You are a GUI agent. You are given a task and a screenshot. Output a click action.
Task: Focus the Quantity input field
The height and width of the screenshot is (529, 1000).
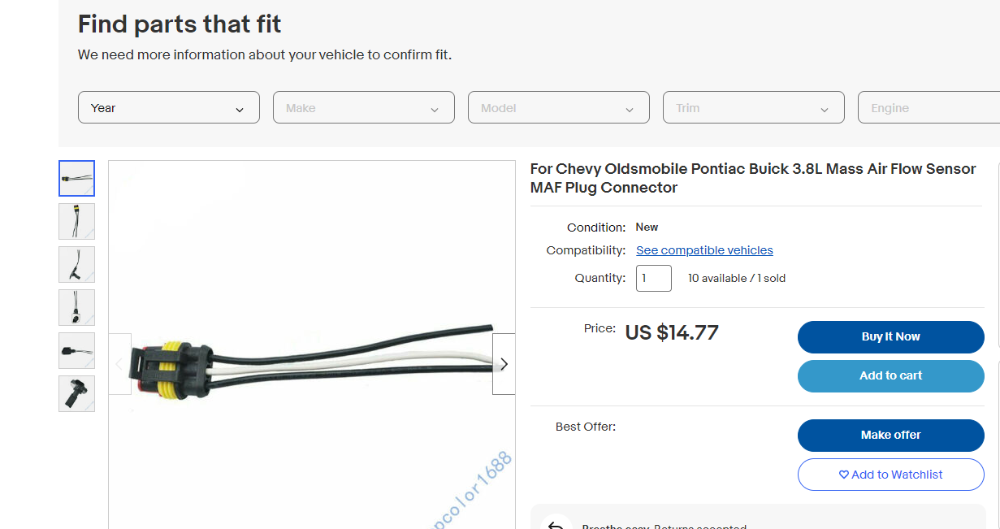tap(653, 278)
